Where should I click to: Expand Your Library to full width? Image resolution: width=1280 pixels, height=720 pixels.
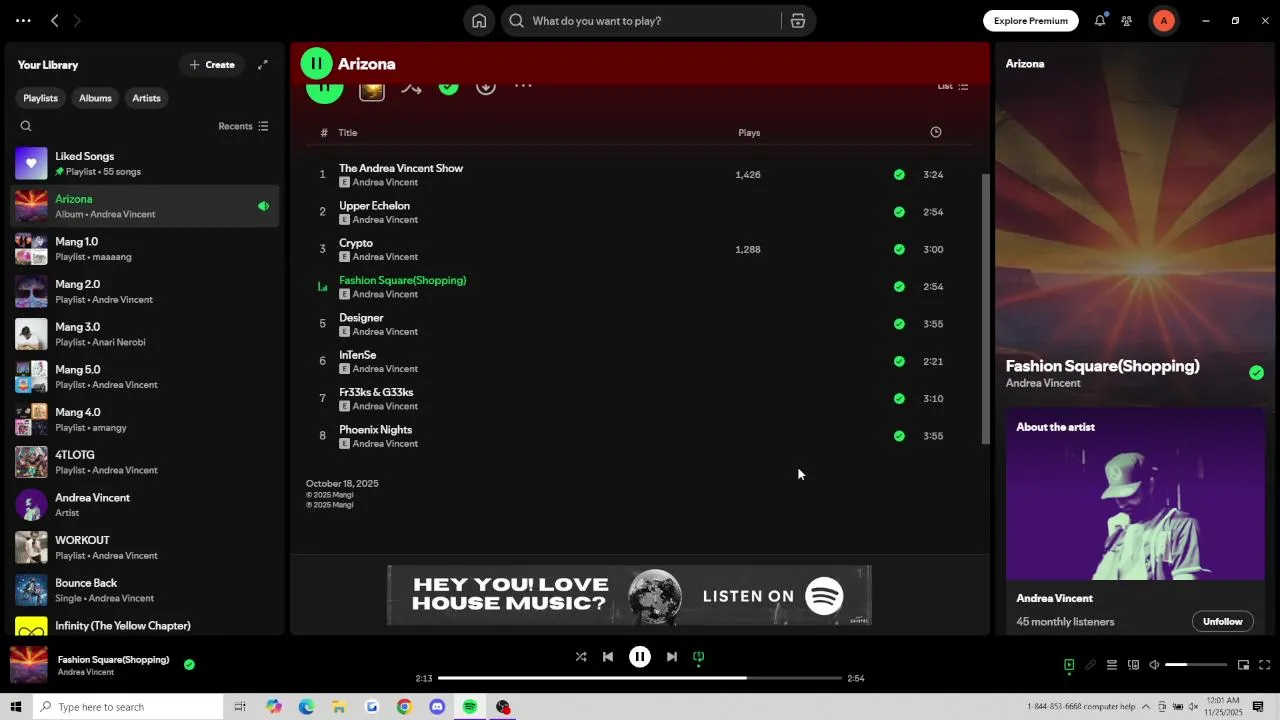point(263,65)
